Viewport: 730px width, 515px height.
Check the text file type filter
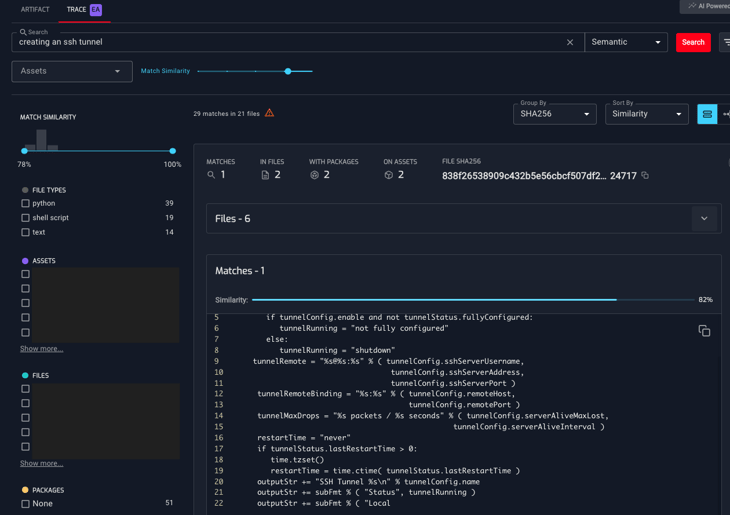26,232
